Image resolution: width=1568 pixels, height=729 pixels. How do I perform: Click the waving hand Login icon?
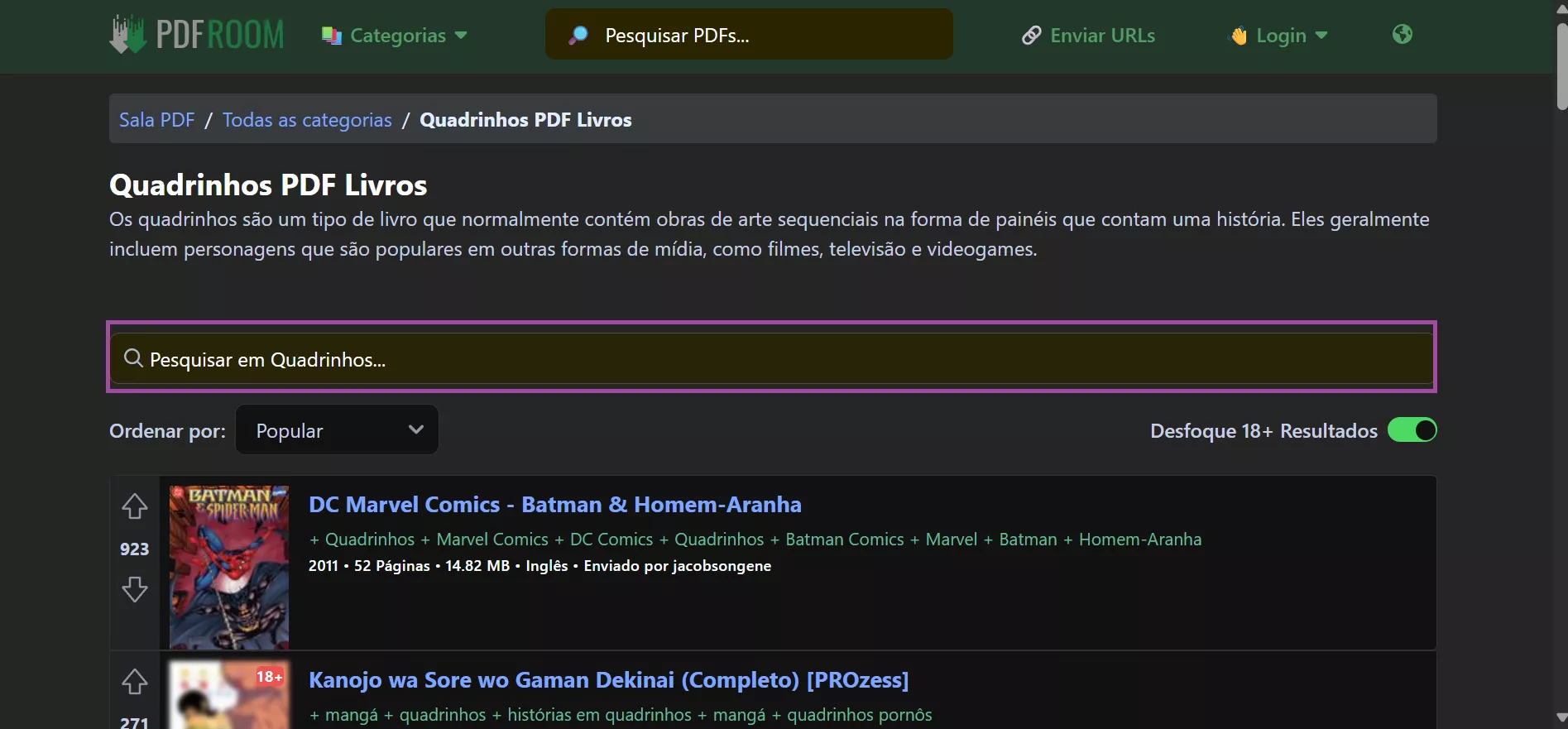pyautogui.click(x=1239, y=36)
